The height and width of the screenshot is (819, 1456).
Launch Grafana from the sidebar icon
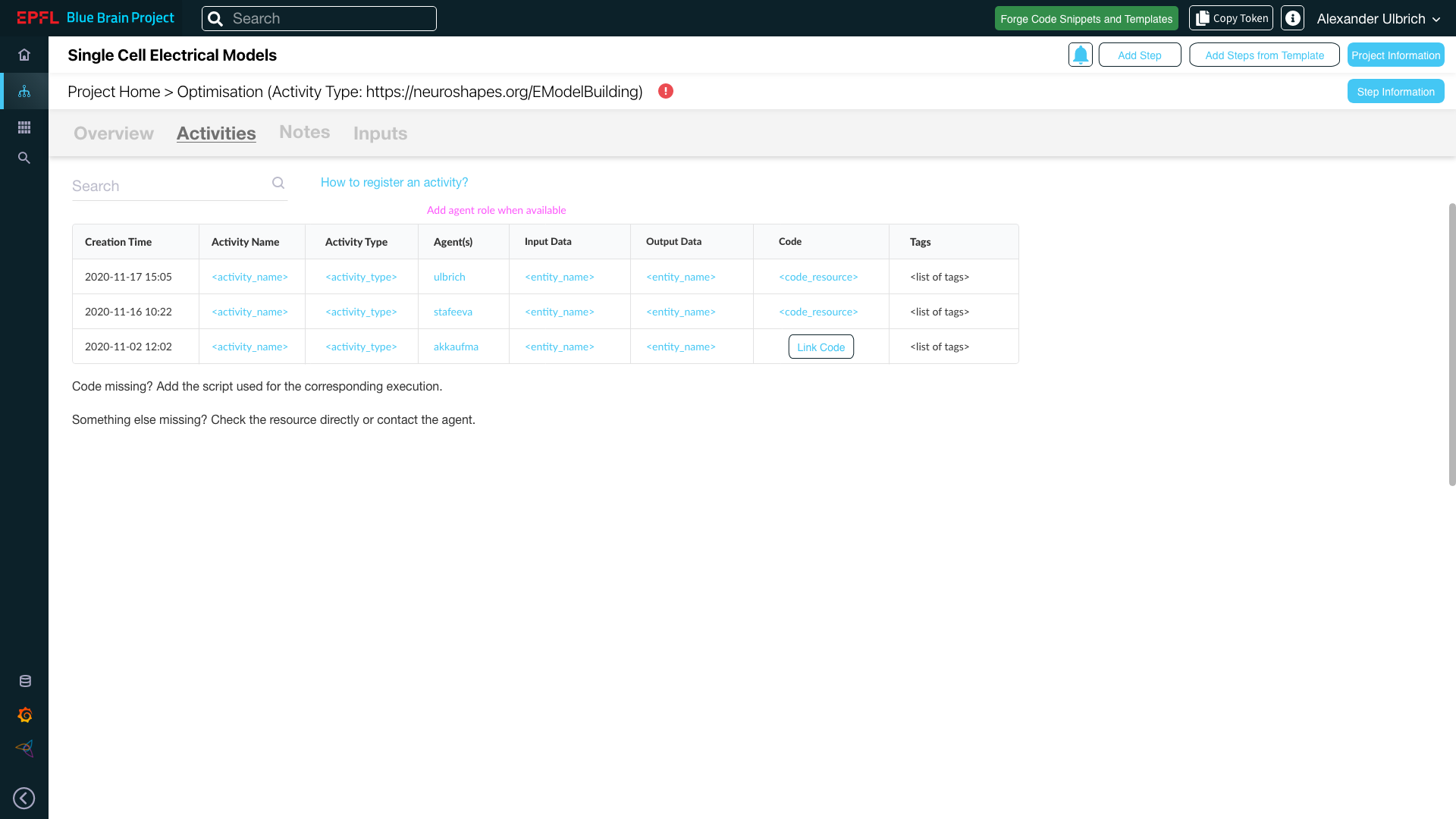click(24, 714)
